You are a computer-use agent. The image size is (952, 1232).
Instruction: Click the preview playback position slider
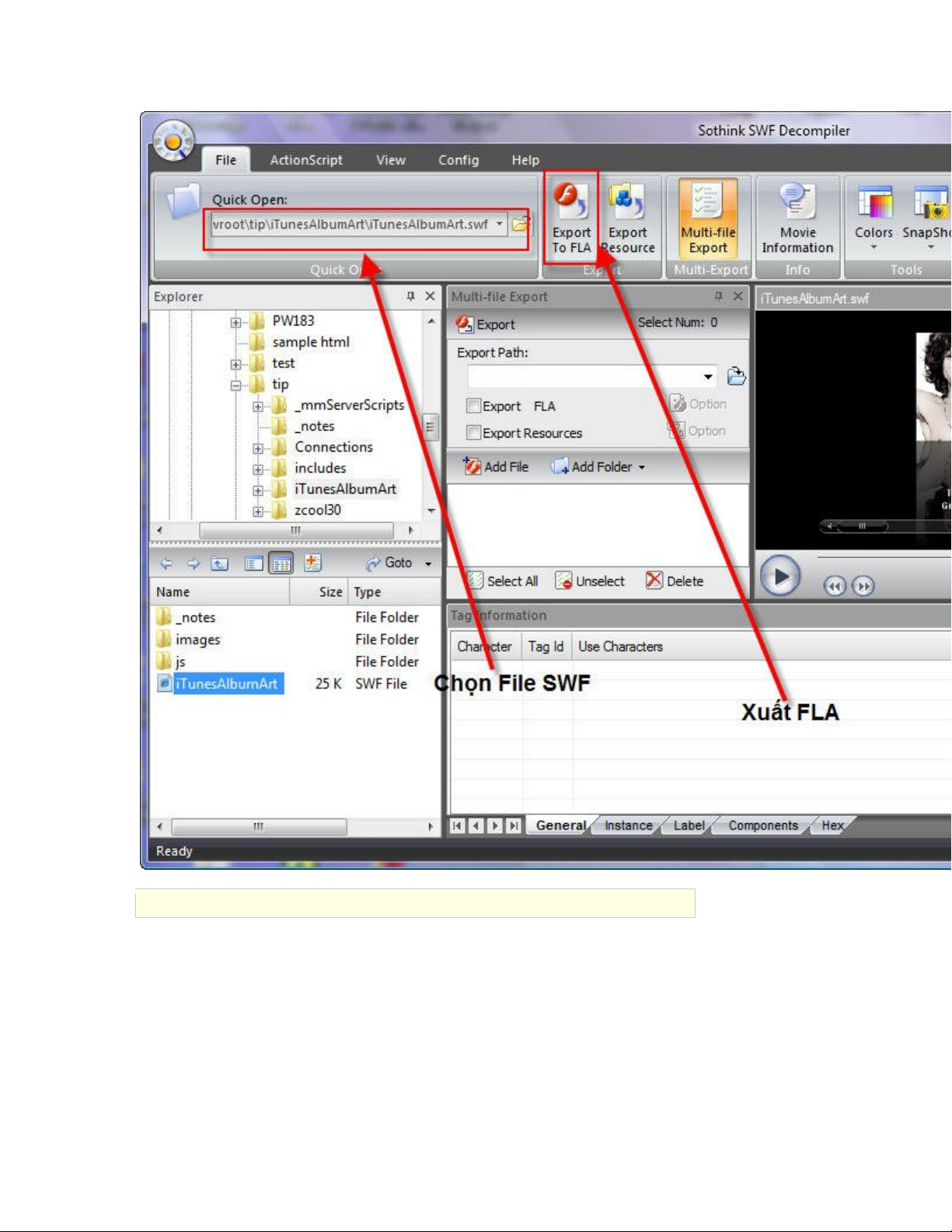tap(861, 526)
